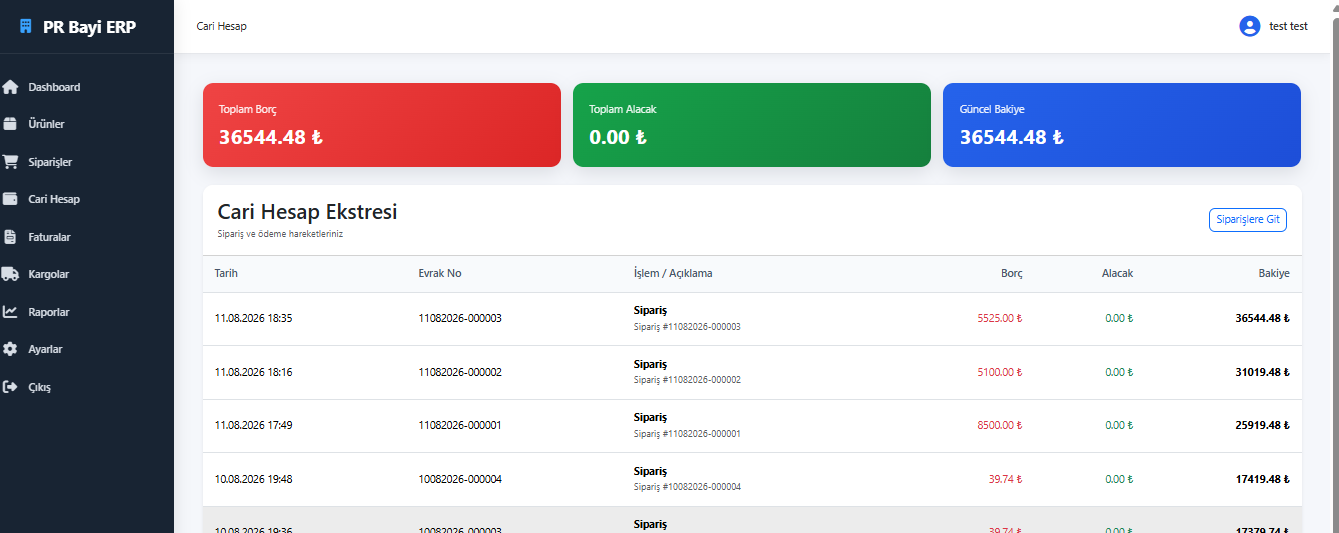Click the Dashboard home icon
1339x533 pixels.
tap(10, 87)
